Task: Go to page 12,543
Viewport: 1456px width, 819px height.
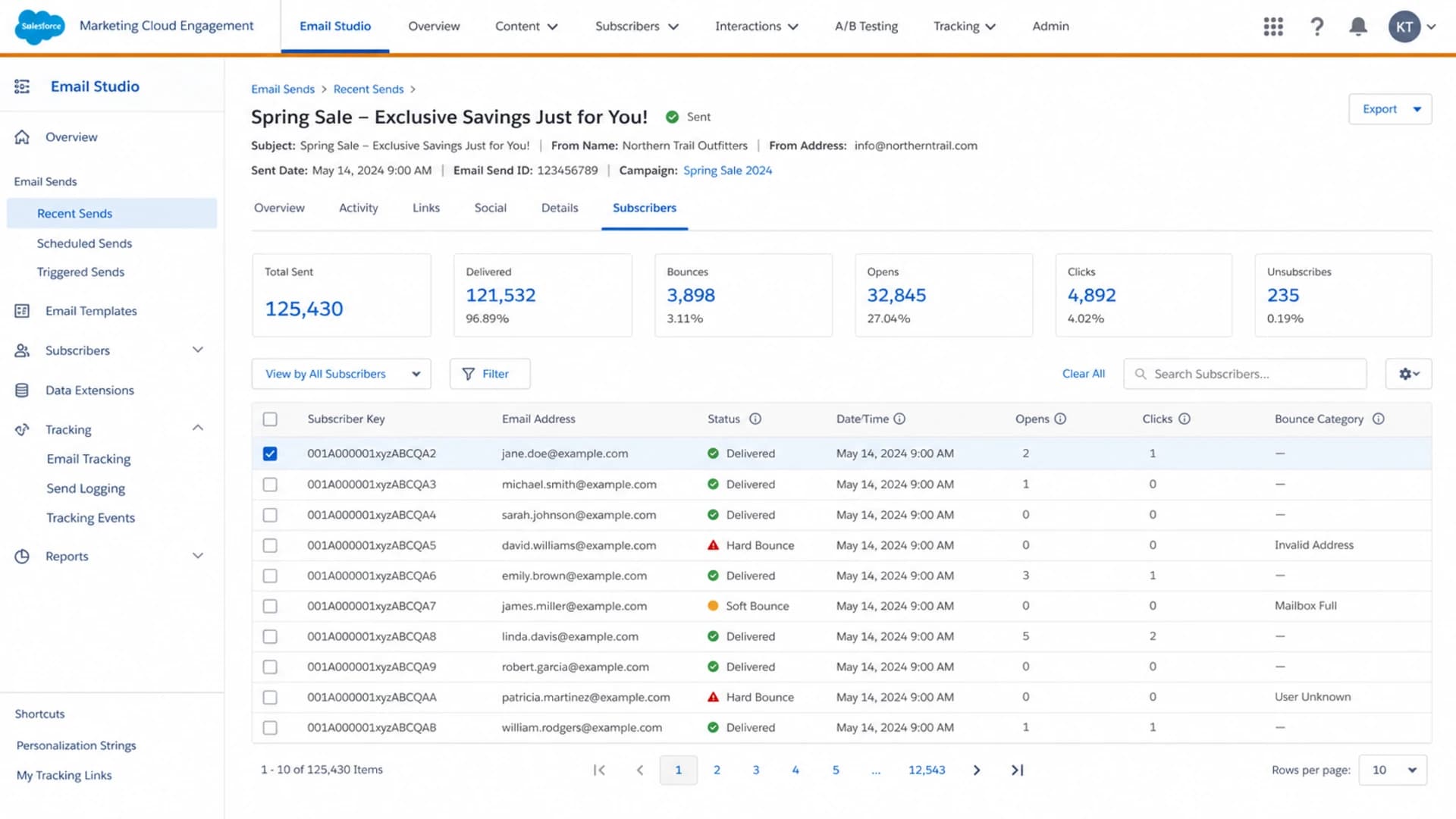Action: coord(927,770)
